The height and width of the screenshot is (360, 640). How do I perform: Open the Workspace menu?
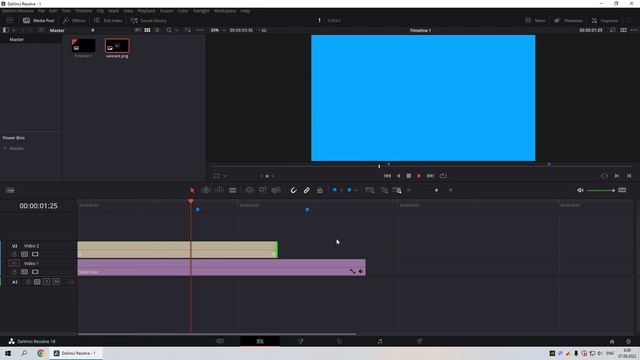coord(225,11)
